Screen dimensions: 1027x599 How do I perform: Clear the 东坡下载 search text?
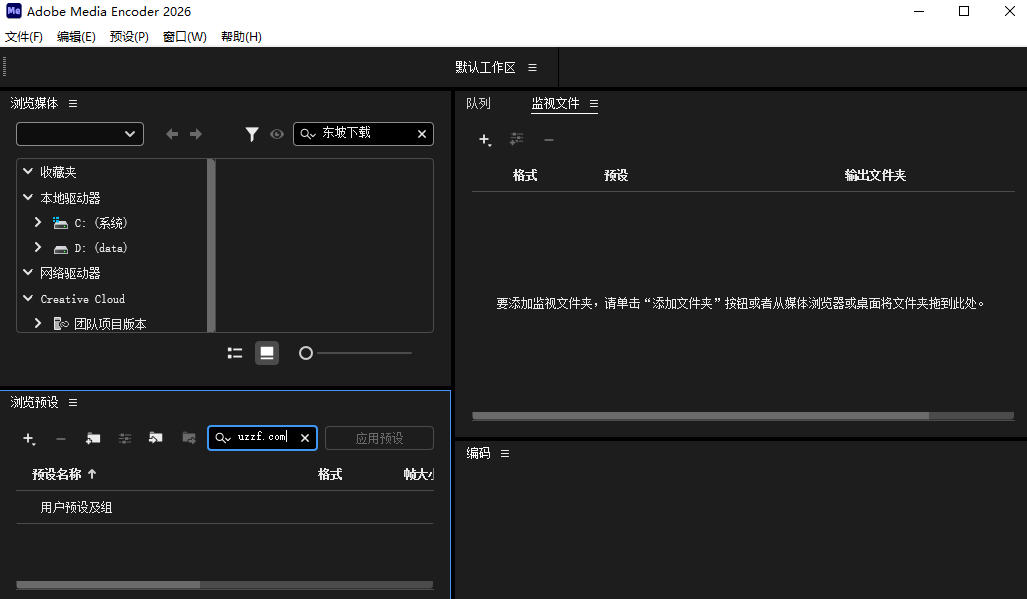(422, 134)
